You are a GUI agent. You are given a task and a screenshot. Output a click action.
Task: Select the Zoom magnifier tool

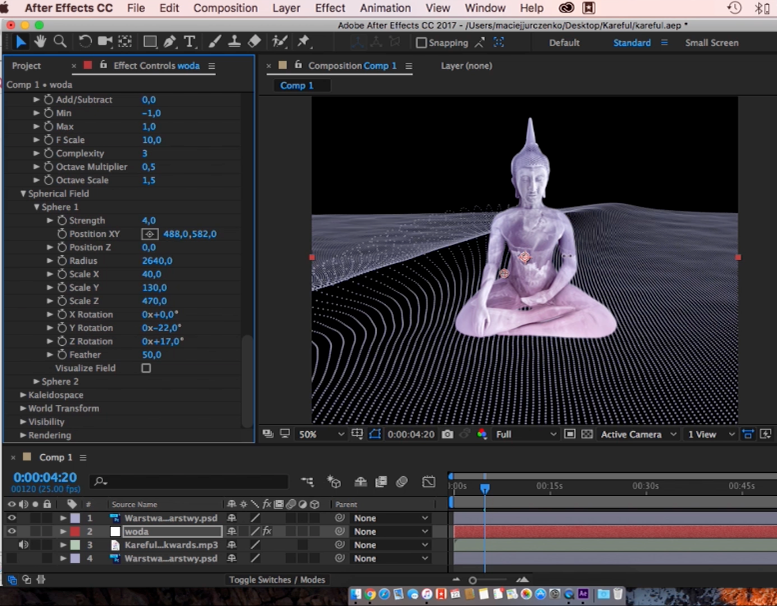[x=60, y=42]
